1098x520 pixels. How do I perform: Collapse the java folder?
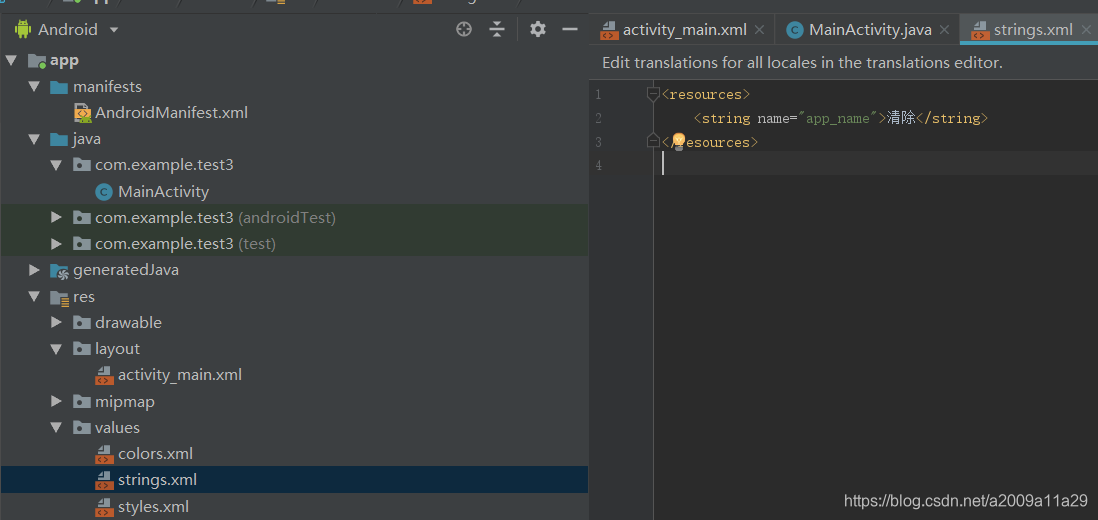tap(34, 139)
